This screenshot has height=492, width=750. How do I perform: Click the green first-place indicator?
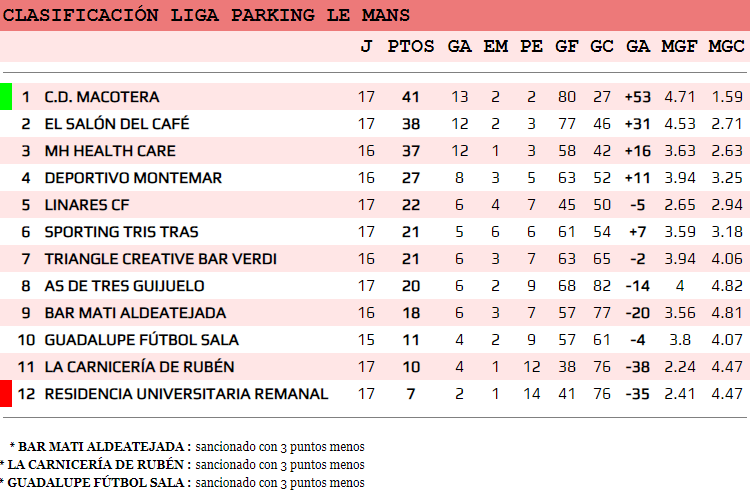(6, 97)
